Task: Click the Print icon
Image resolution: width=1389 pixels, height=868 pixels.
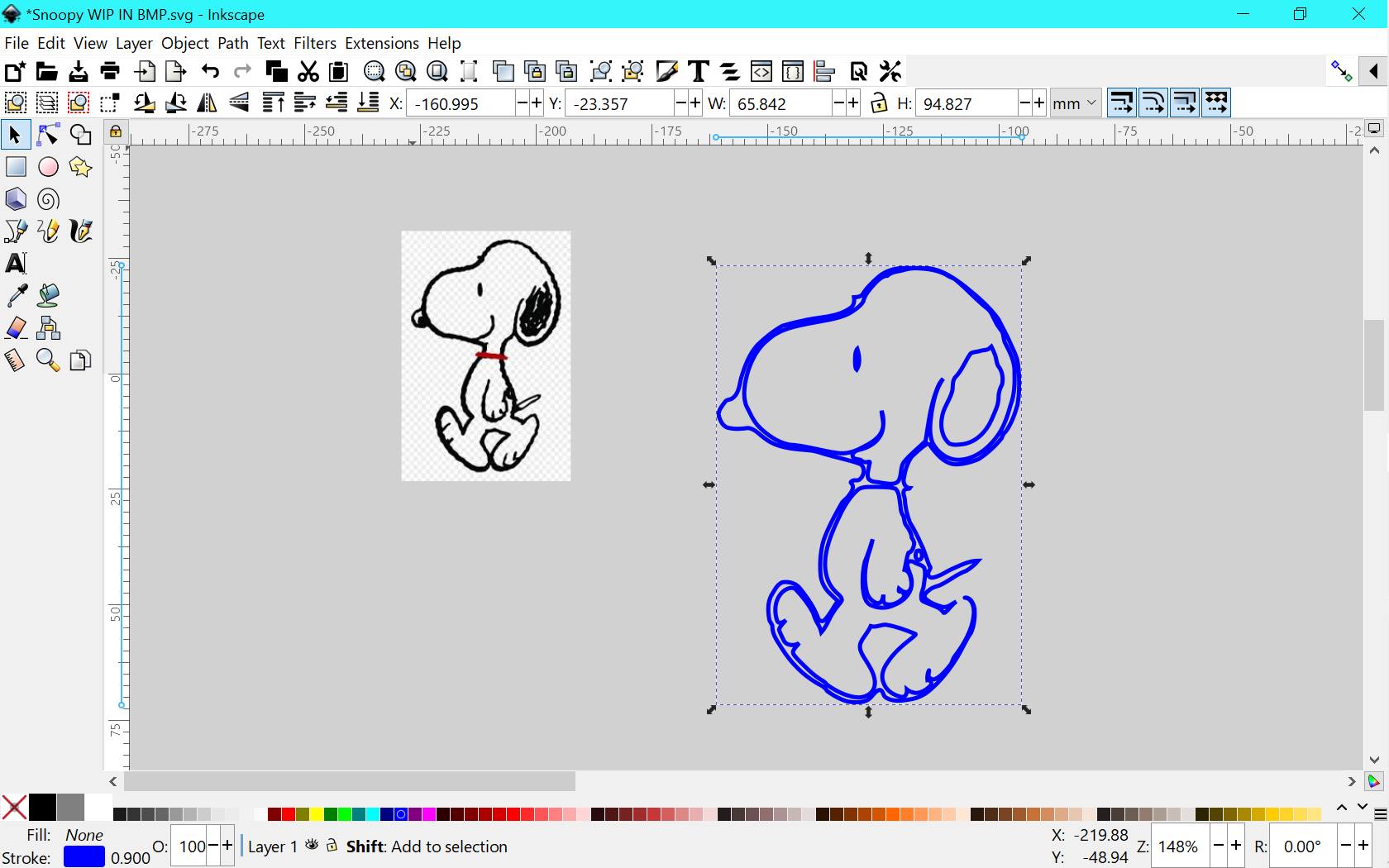Action: (x=110, y=72)
